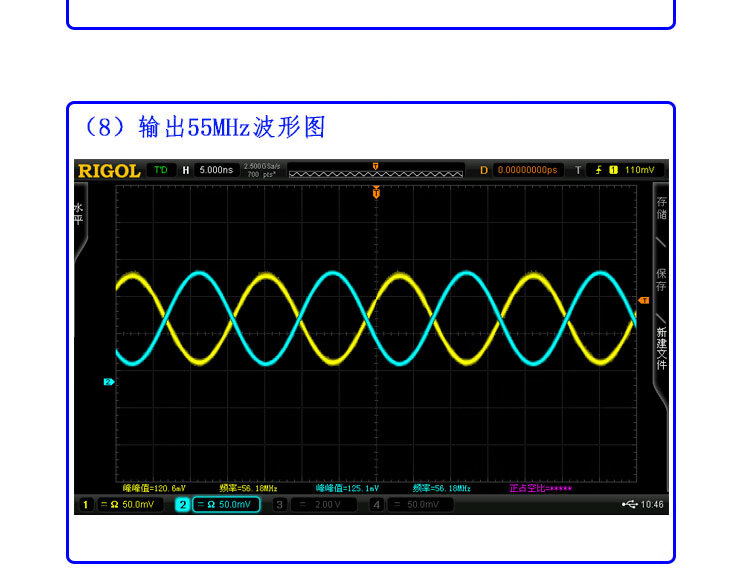Click the cyan channel 2 ground marker

point(109,381)
